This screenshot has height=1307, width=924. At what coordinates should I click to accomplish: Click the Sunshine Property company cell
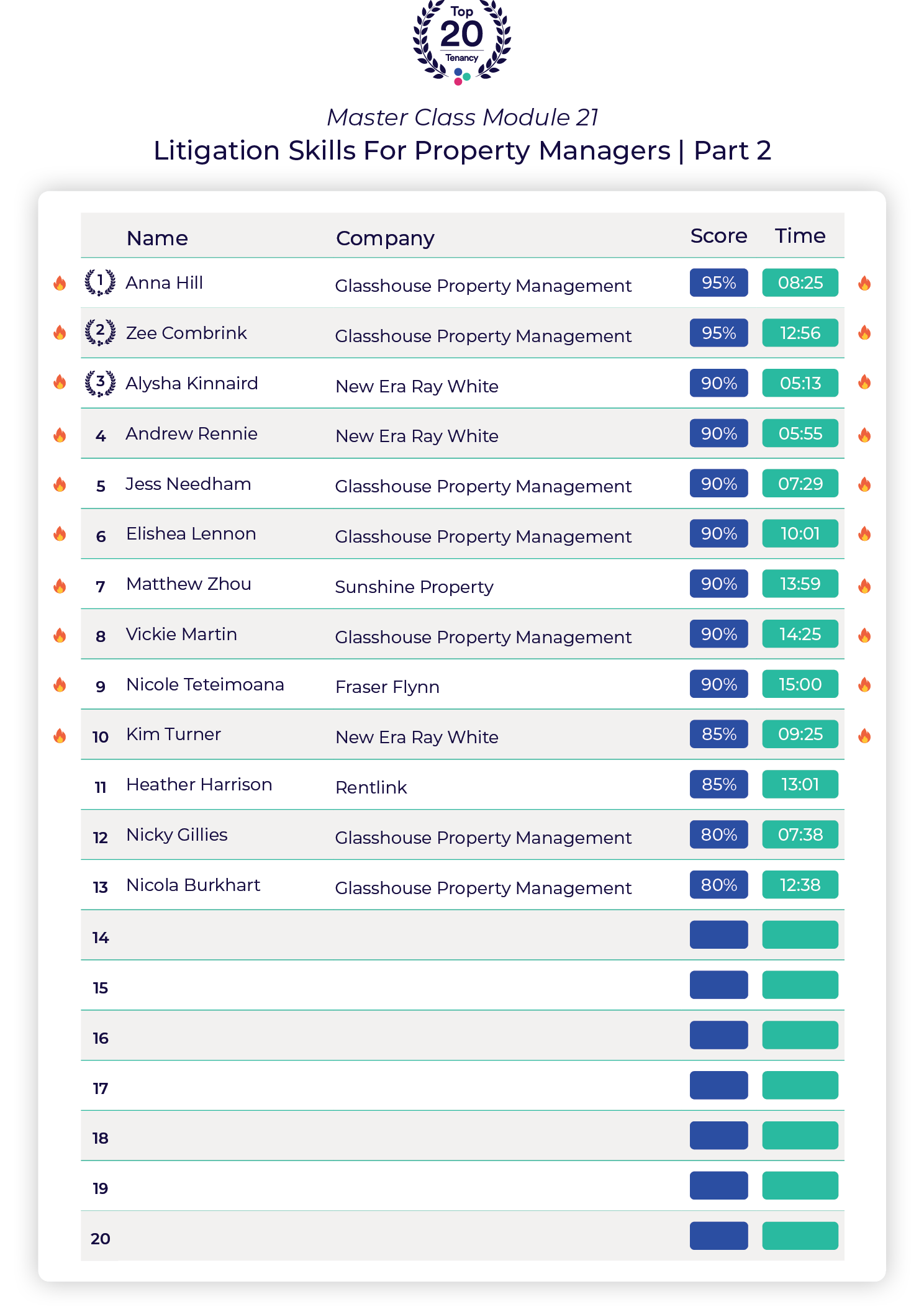414,588
